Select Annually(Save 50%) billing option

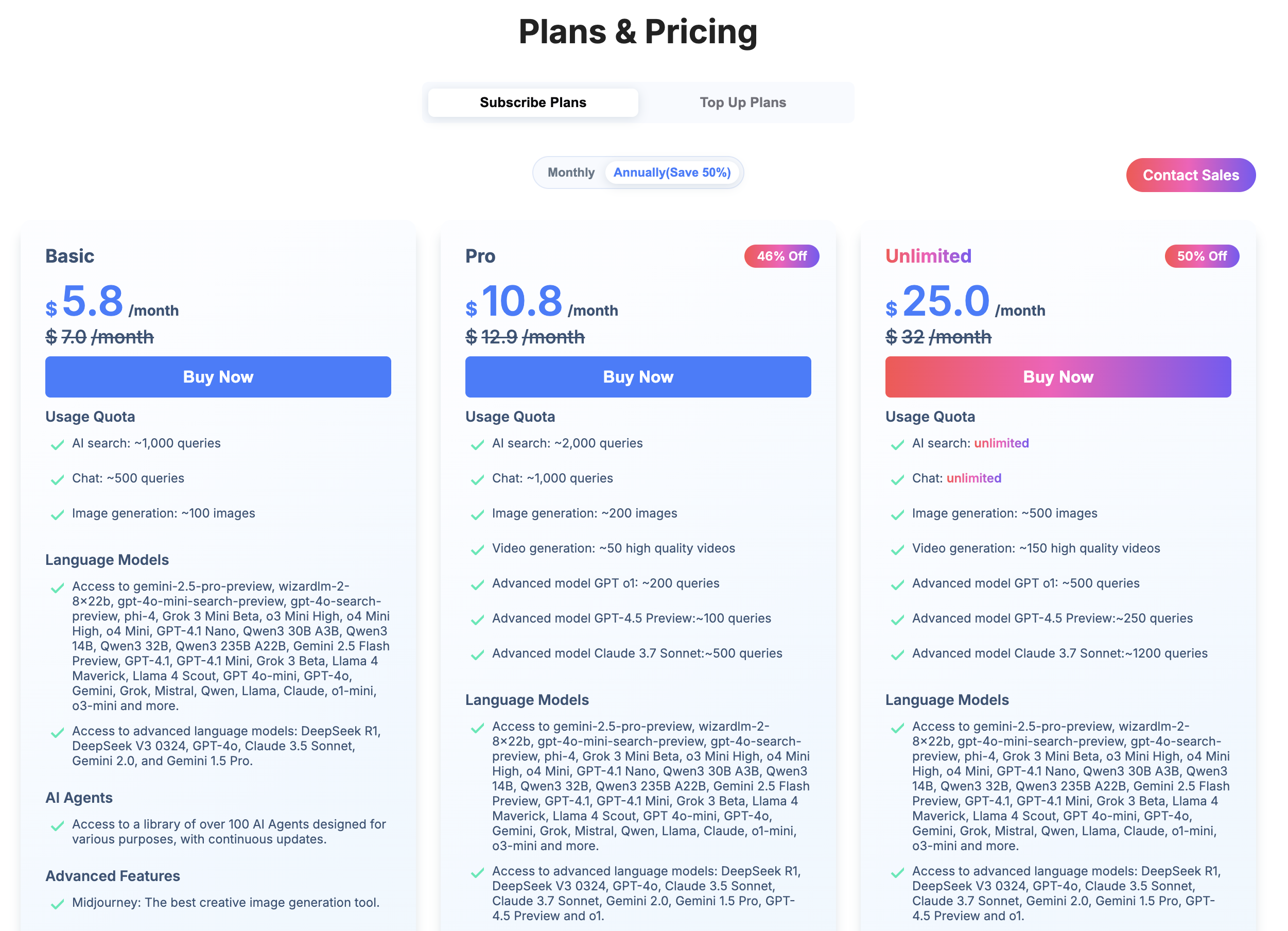coord(672,173)
